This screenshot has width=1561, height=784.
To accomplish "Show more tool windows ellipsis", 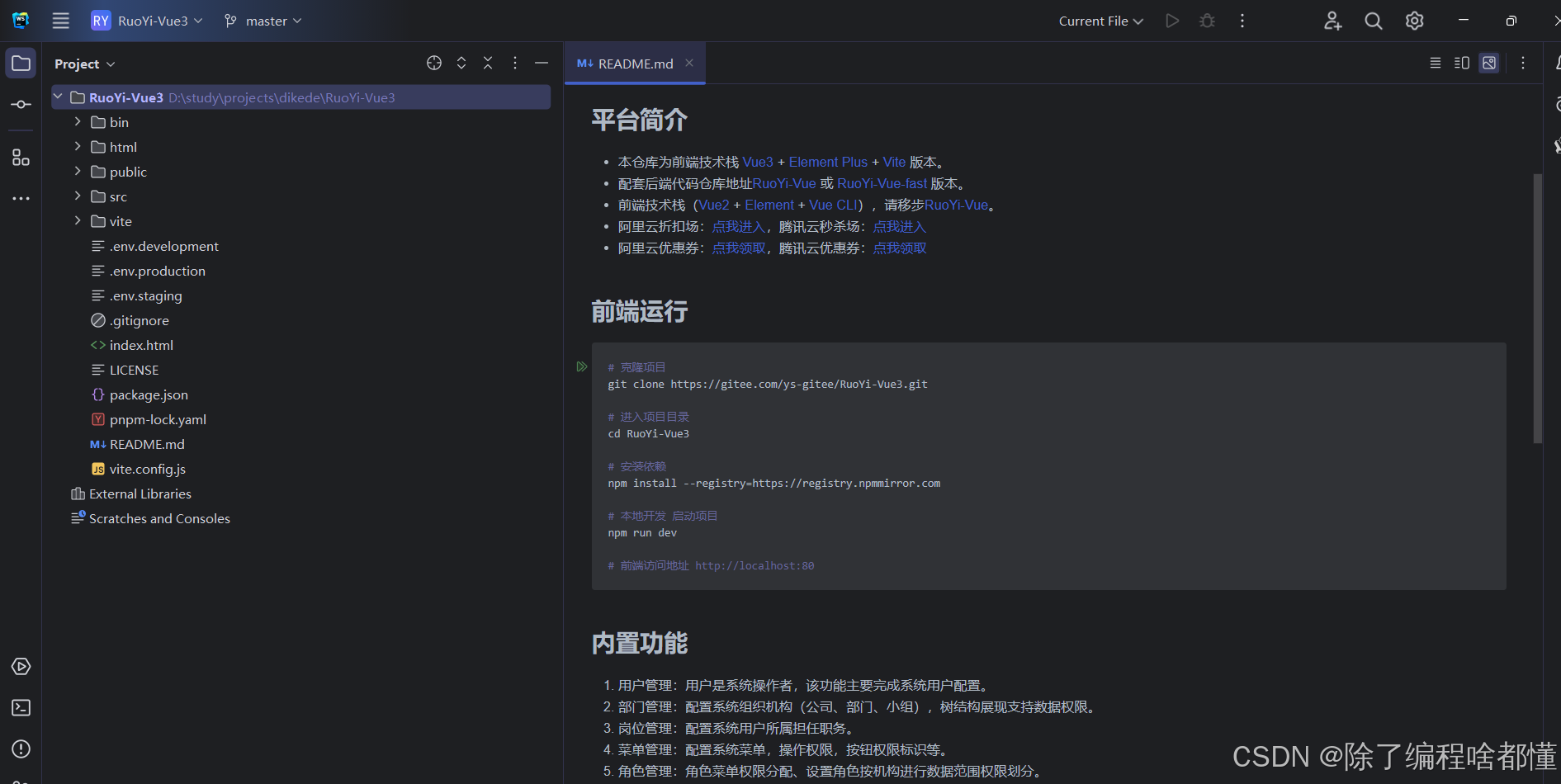I will point(21,199).
